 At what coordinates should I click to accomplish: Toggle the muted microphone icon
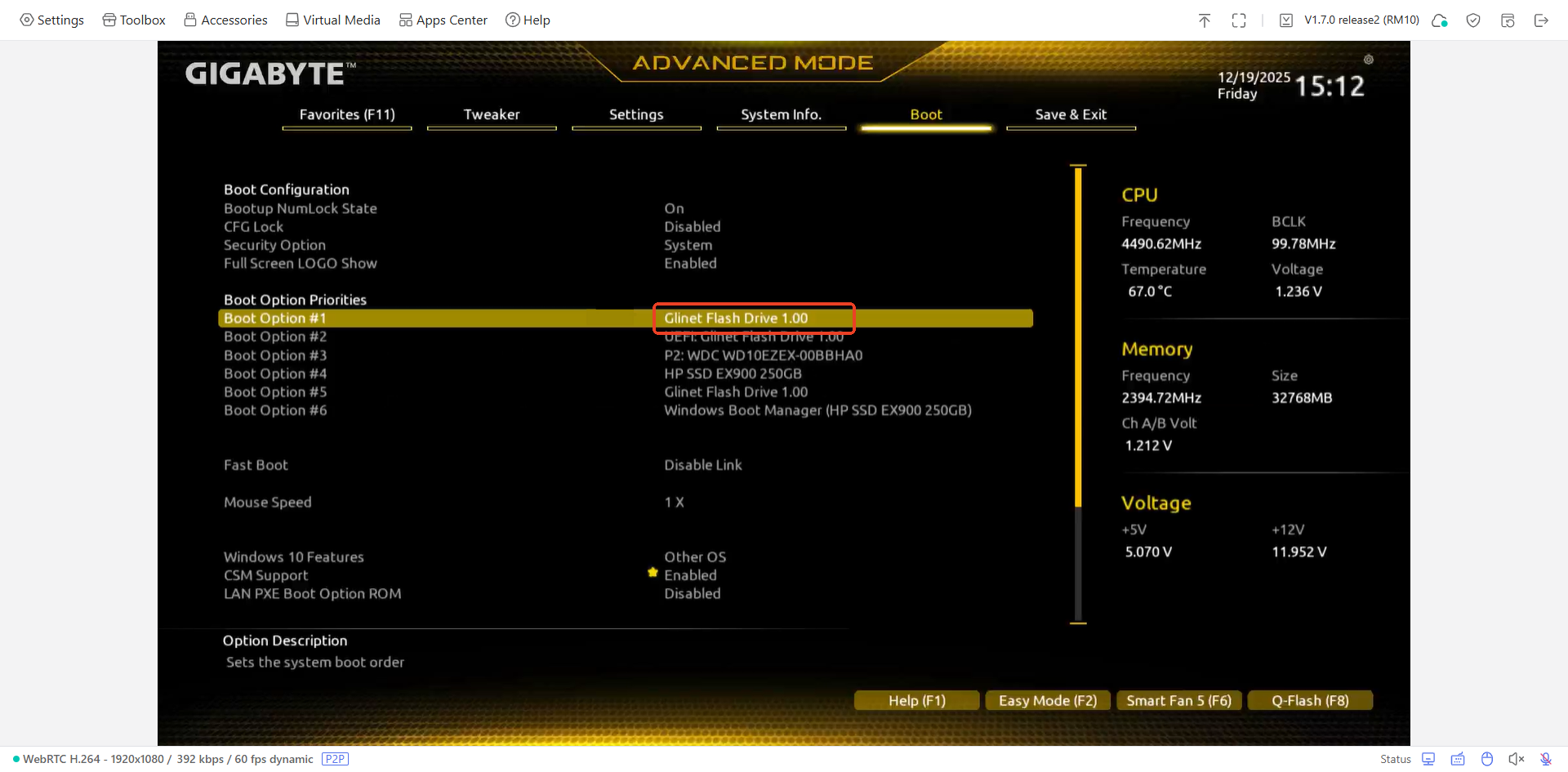1543,759
